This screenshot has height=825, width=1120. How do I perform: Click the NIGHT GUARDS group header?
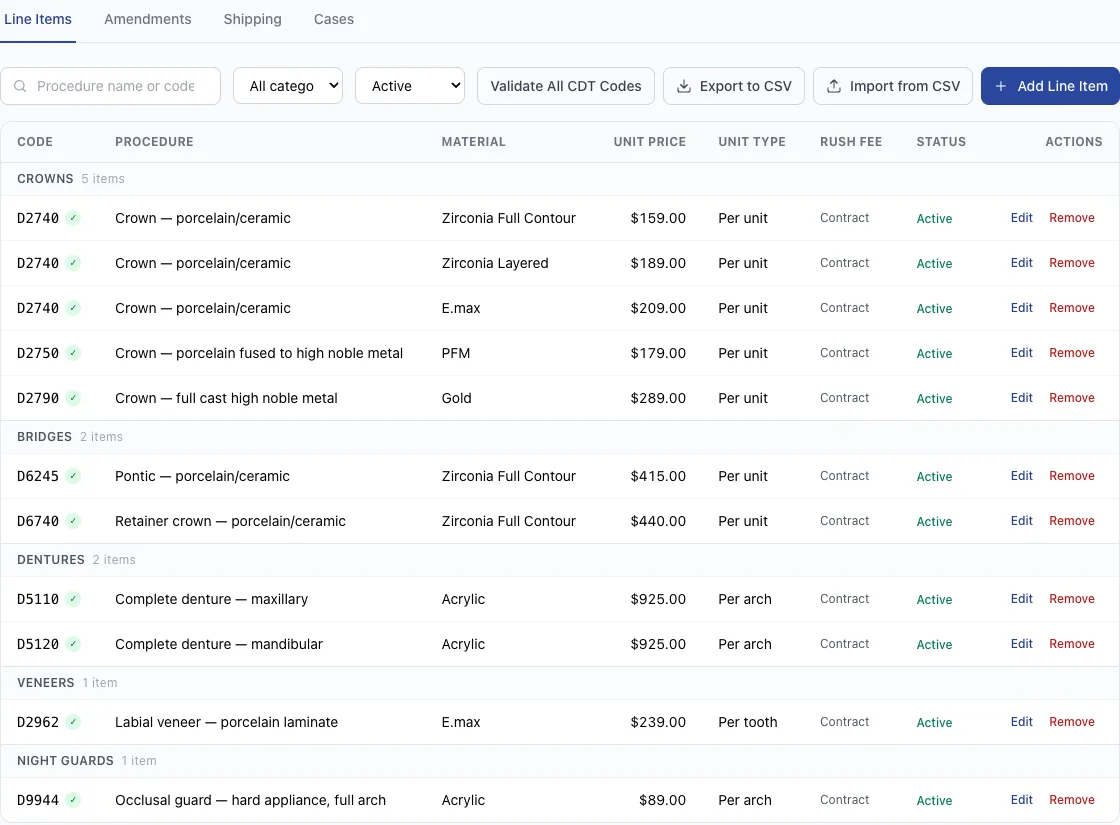click(560, 760)
